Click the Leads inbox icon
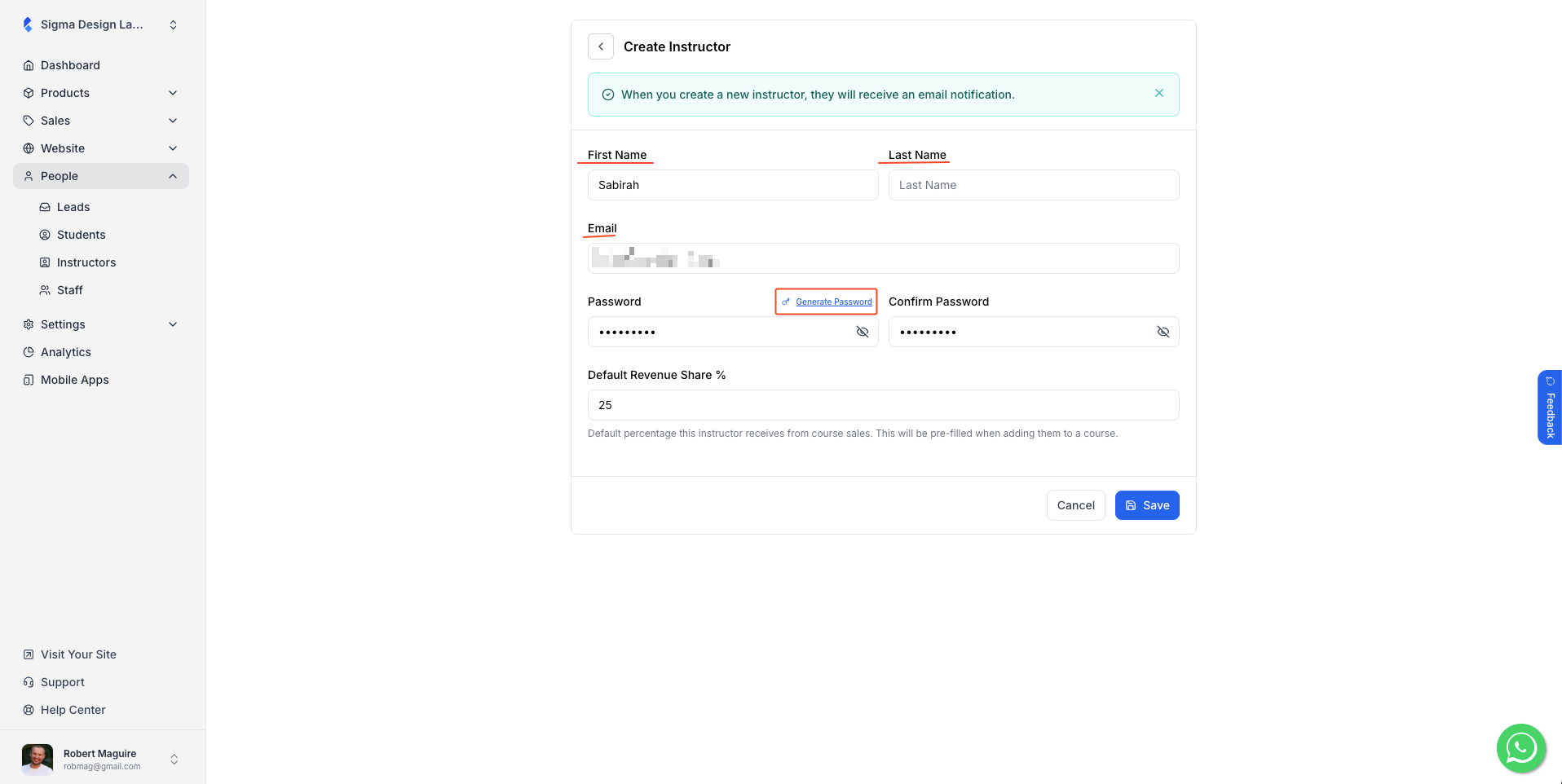This screenshot has width=1562, height=784. tap(45, 207)
